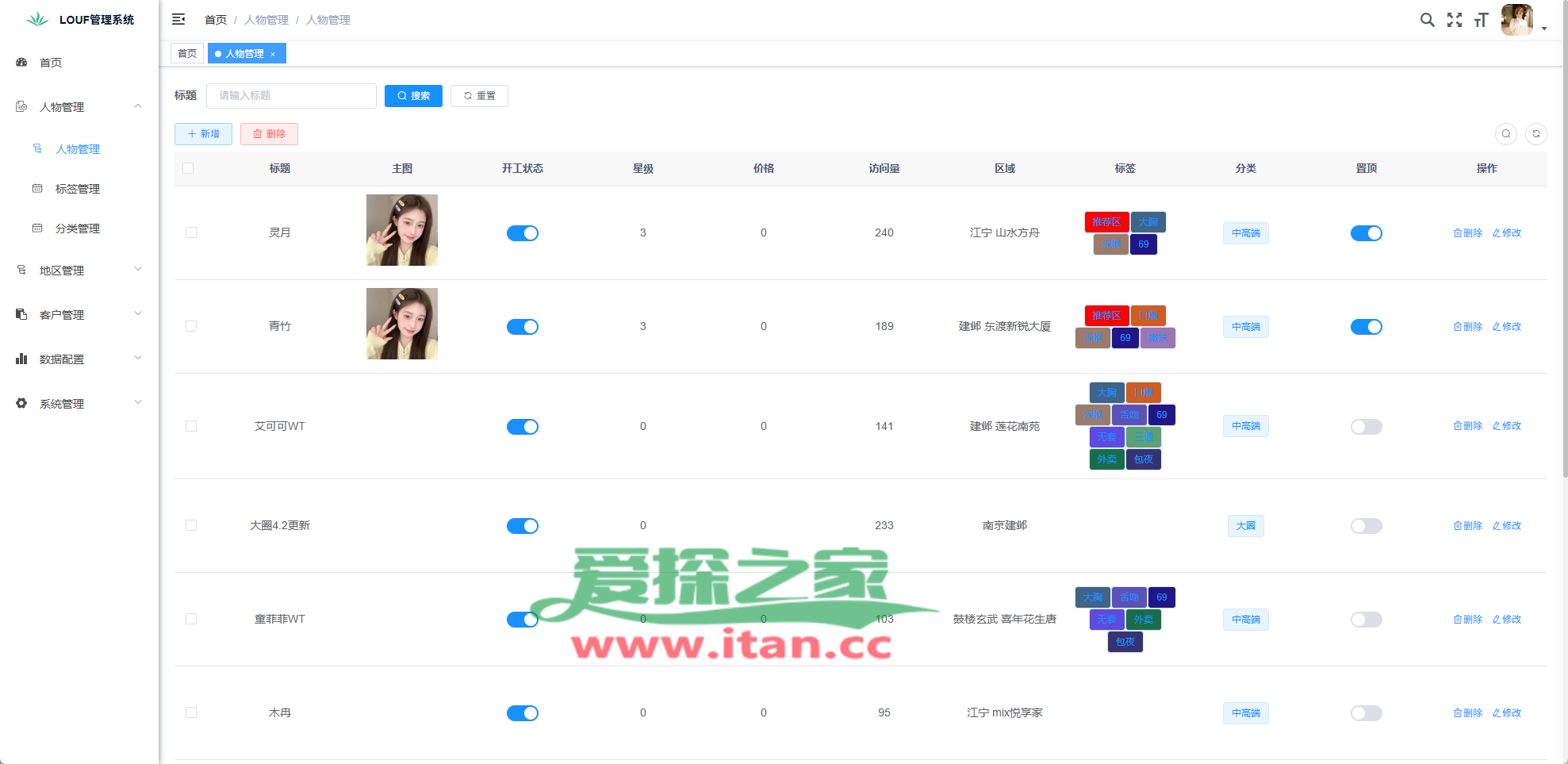Click 修改 link for 青竹 row
Image resolution: width=1568 pixels, height=764 pixels.
[x=1507, y=327]
